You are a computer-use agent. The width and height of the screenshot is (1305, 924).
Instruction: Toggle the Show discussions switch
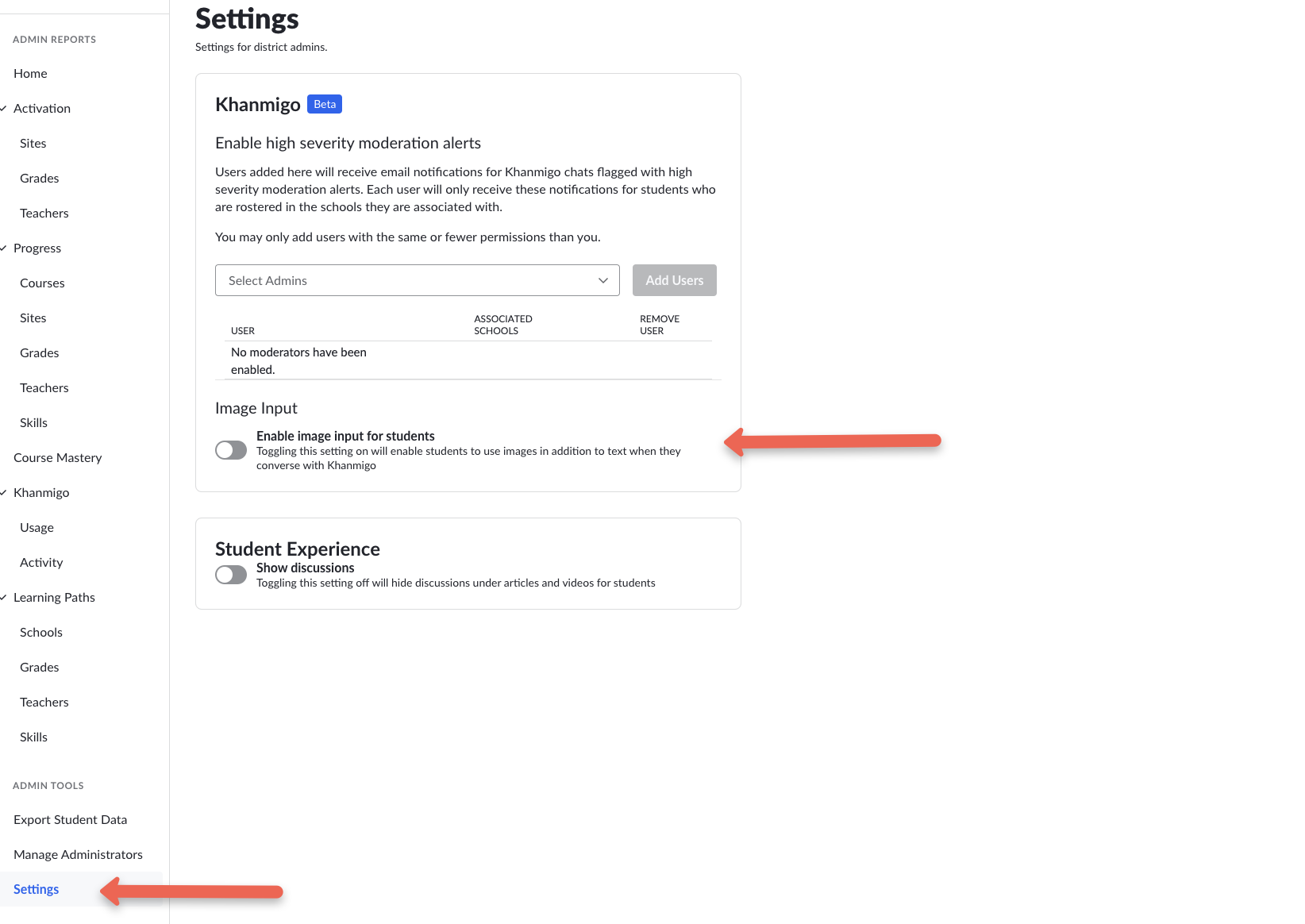click(231, 575)
